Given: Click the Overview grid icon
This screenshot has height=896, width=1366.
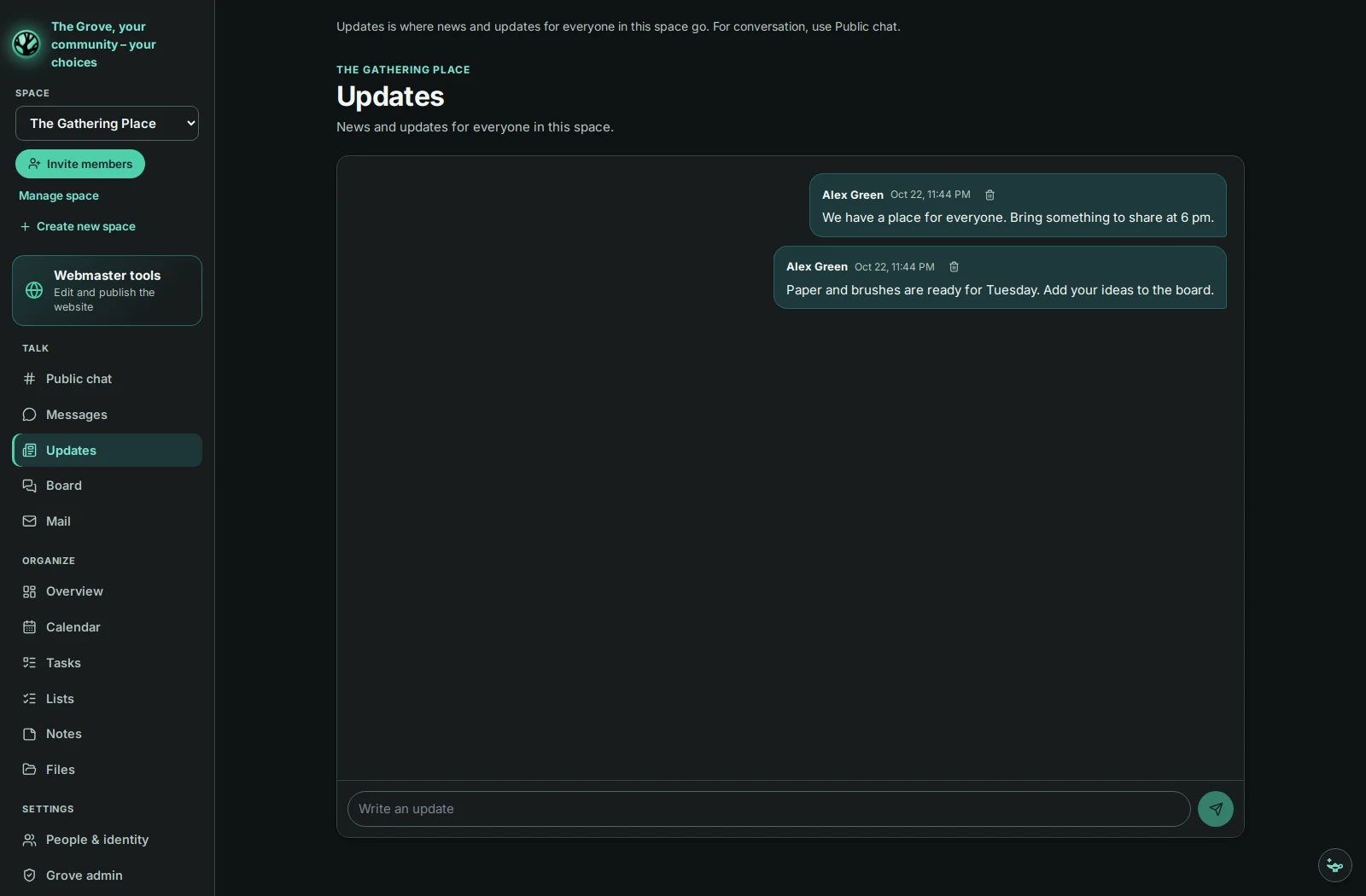Looking at the screenshot, I should click(x=29, y=591).
